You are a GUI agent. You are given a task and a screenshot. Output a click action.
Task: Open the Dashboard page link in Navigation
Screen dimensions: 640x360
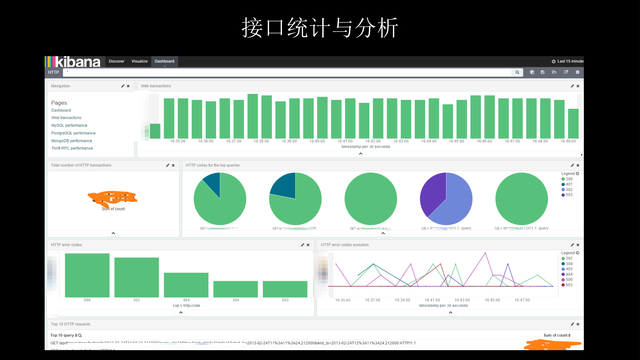pos(61,110)
